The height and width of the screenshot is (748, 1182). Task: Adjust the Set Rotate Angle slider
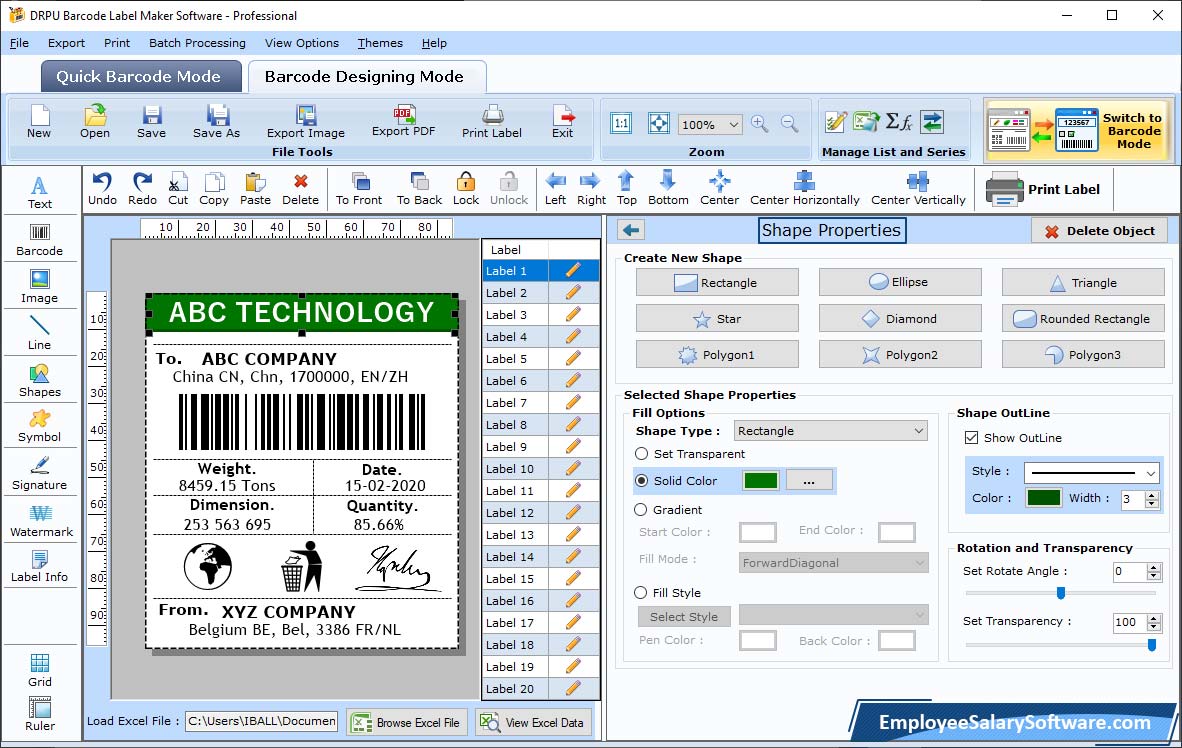pos(1061,593)
